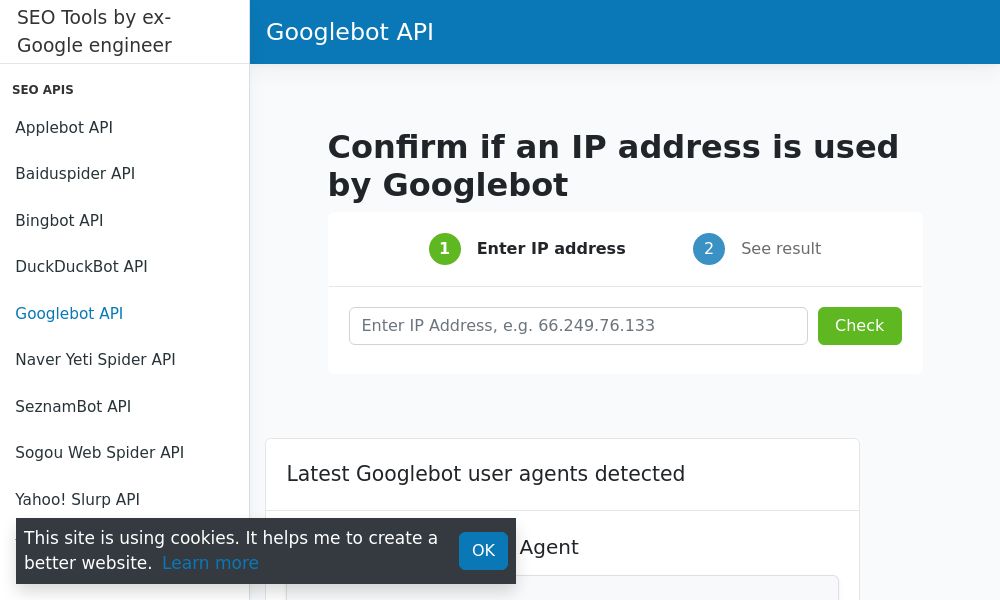Focus the Enter IP Address input field
The width and height of the screenshot is (1000, 600).
[x=578, y=326]
